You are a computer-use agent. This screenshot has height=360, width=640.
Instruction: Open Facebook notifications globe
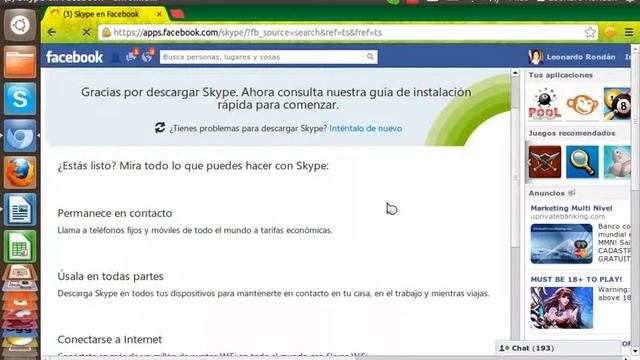(x=147, y=56)
